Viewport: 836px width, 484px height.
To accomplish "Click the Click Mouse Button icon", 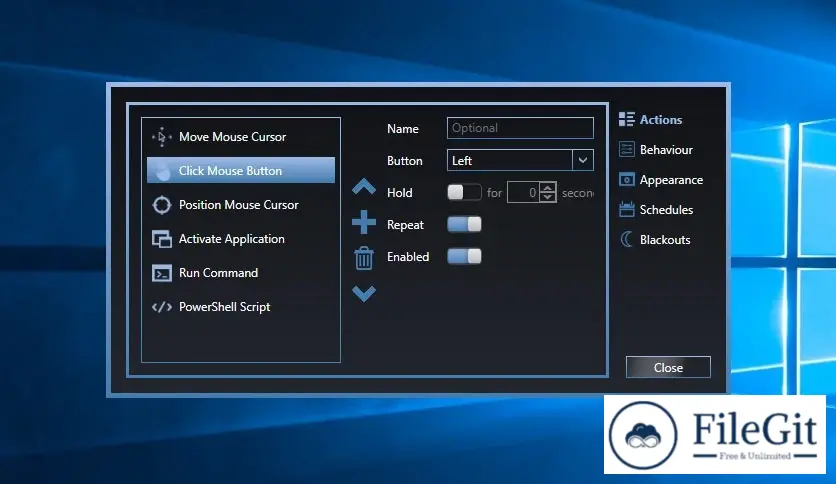I will tap(162, 171).
